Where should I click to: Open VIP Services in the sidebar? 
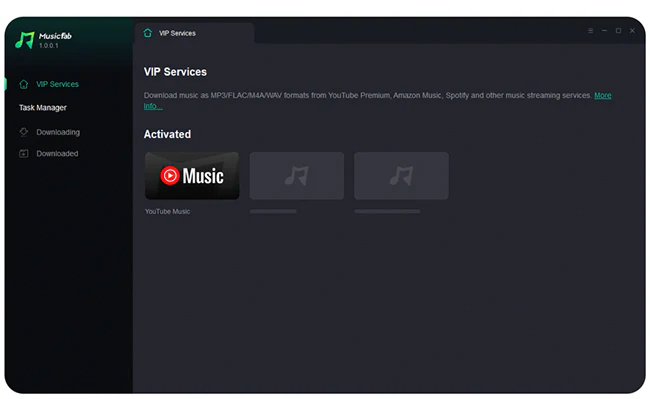pyautogui.click(x=57, y=84)
